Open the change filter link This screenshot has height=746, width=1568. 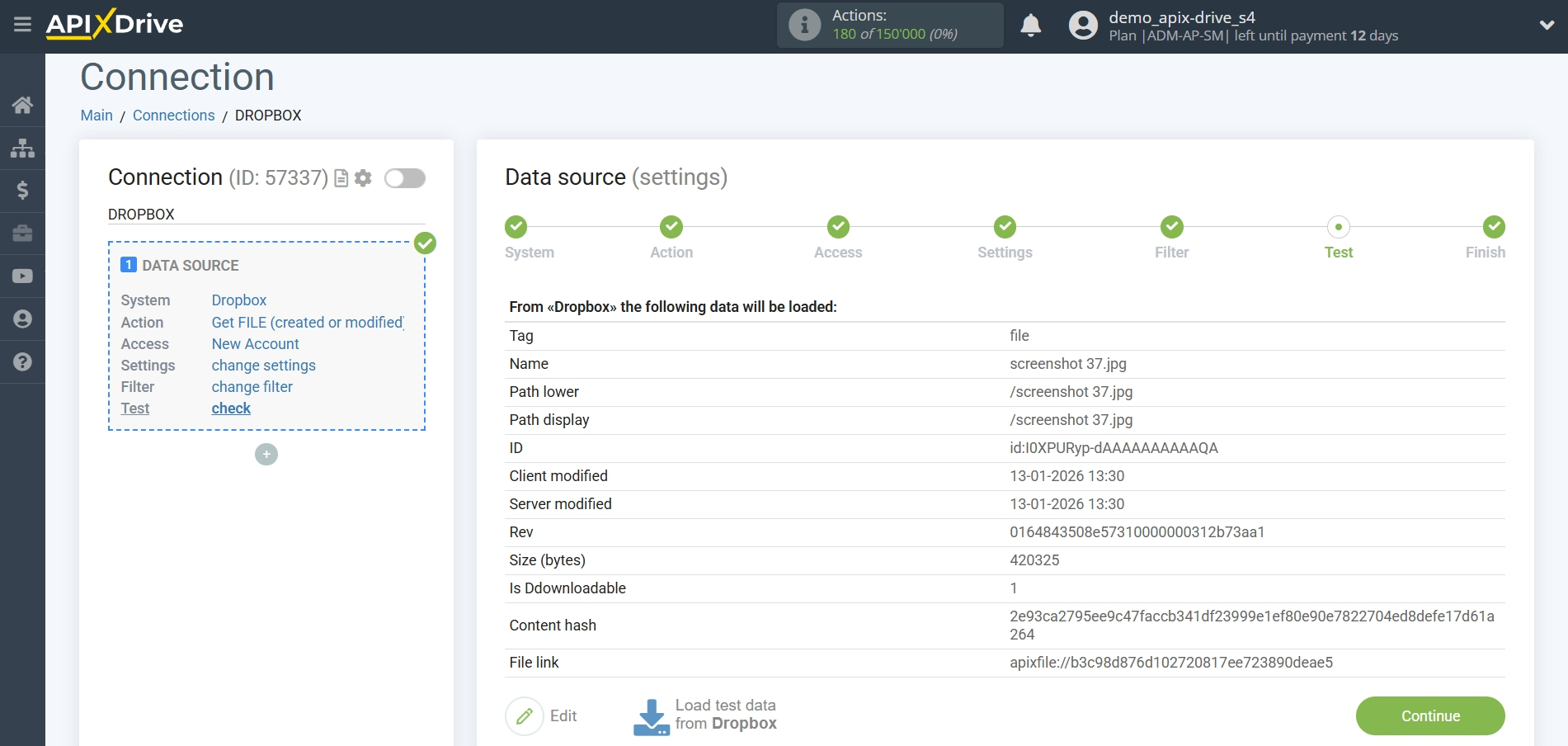(x=252, y=386)
